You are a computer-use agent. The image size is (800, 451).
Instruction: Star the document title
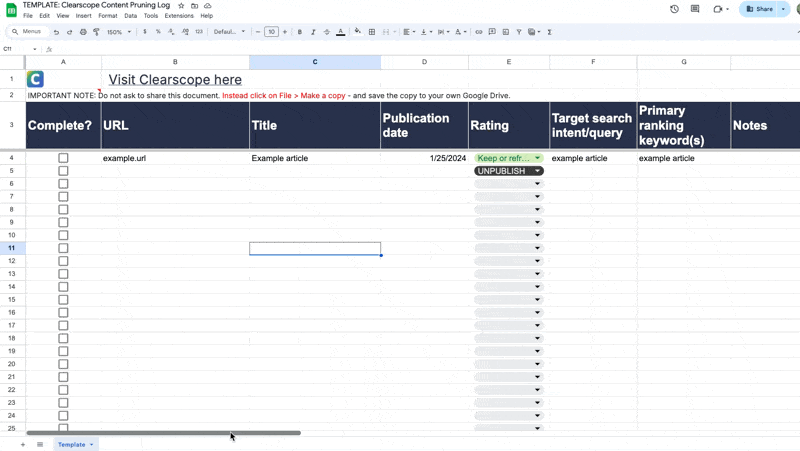[x=181, y=6]
